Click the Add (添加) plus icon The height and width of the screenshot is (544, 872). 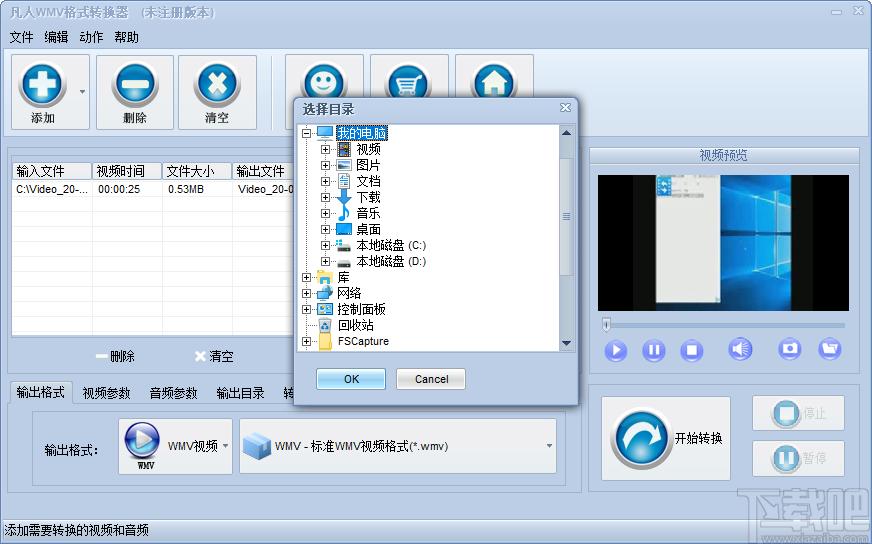pos(42,85)
